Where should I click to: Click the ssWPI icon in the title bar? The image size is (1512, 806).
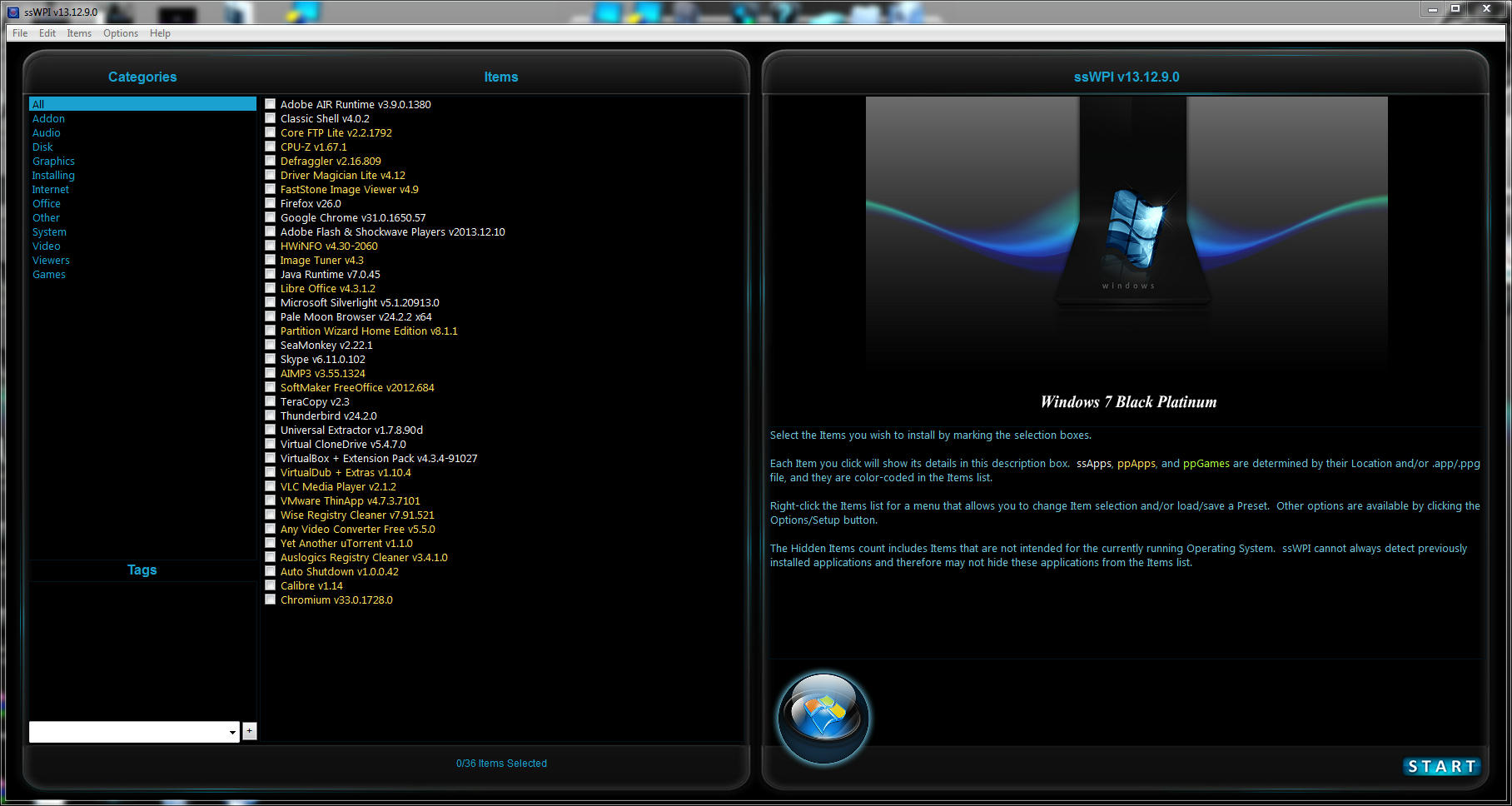(12, 12)
